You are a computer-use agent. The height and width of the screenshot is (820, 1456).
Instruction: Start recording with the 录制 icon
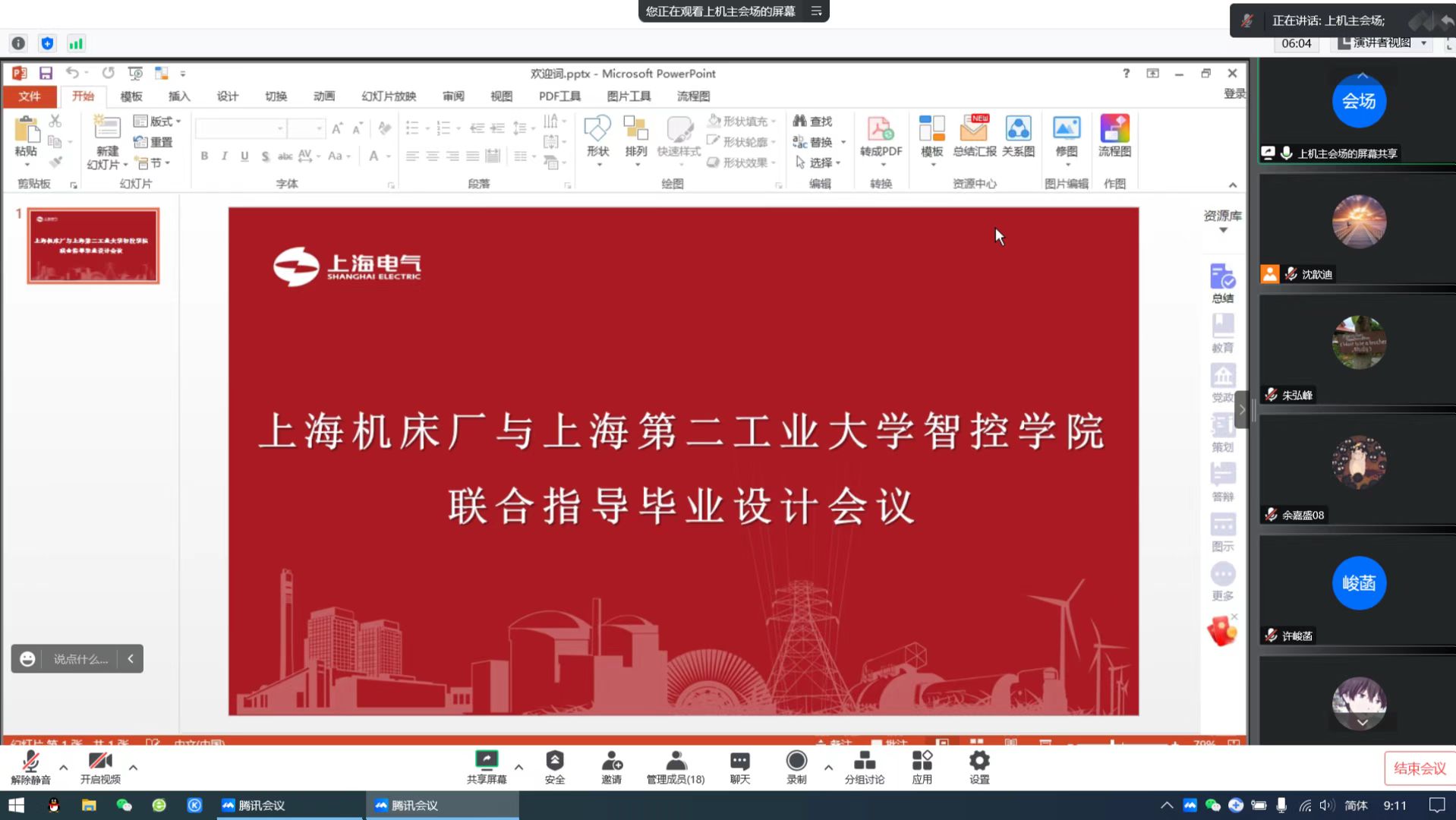tap(796, 765)
